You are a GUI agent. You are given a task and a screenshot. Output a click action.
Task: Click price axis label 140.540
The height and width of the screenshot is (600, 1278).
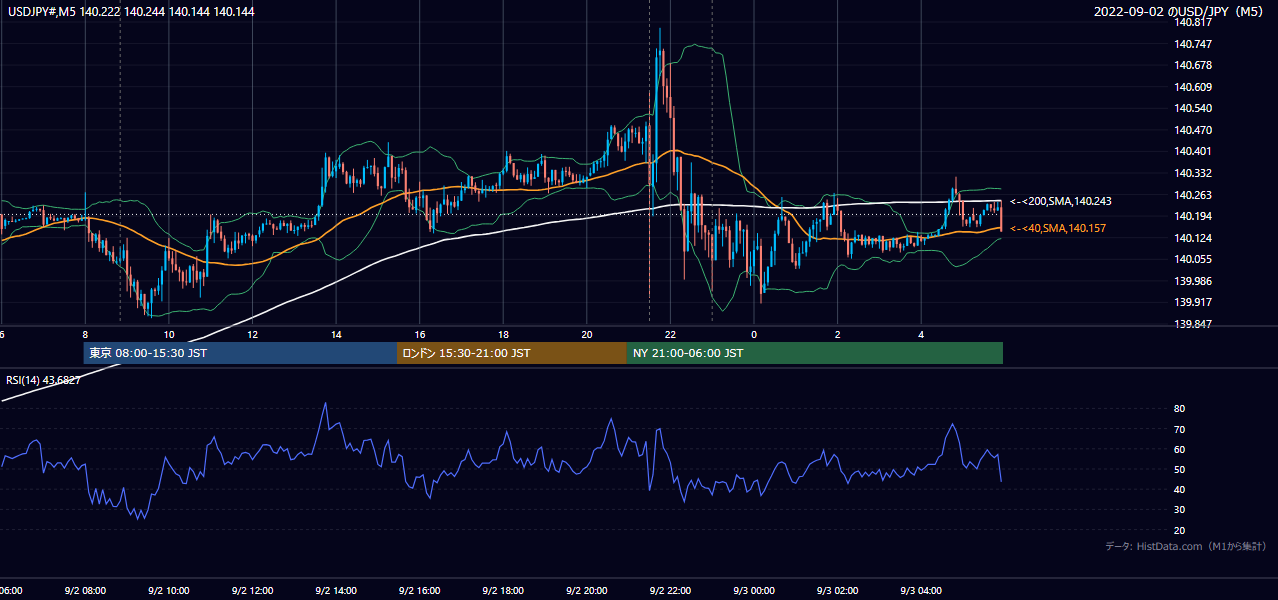coord(1194,108)
